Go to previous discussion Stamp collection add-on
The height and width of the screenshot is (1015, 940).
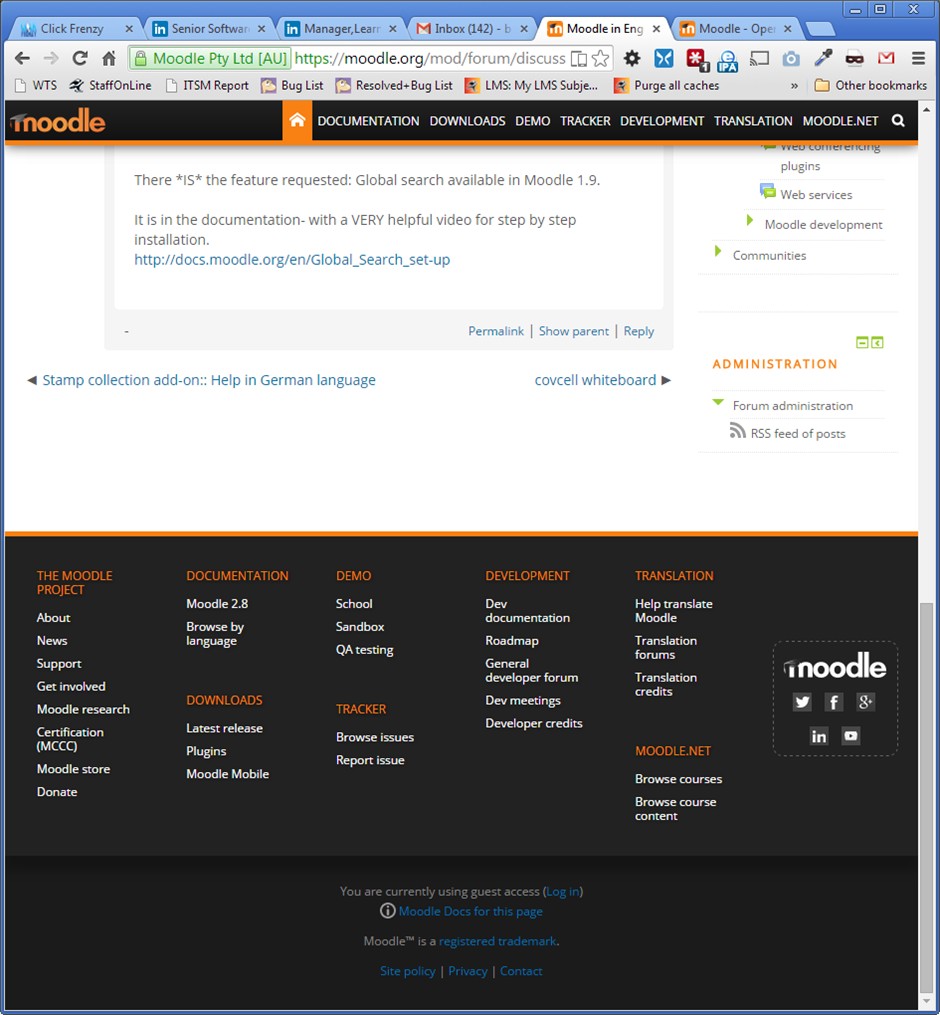pyautogui.click(x=209, y=380)
